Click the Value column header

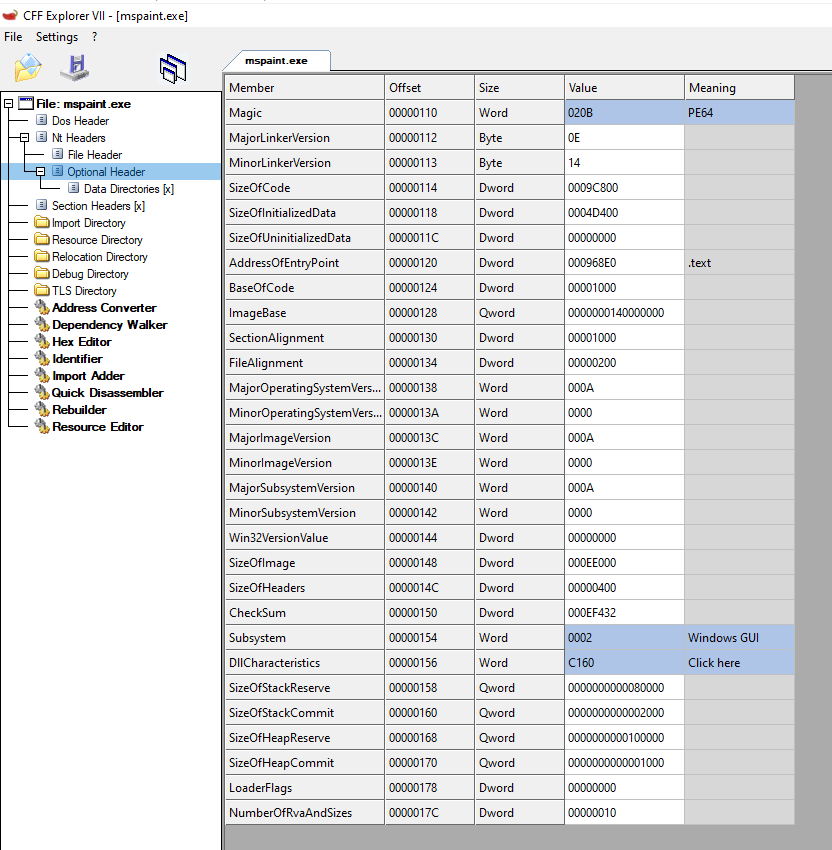[x=625, y=87]
